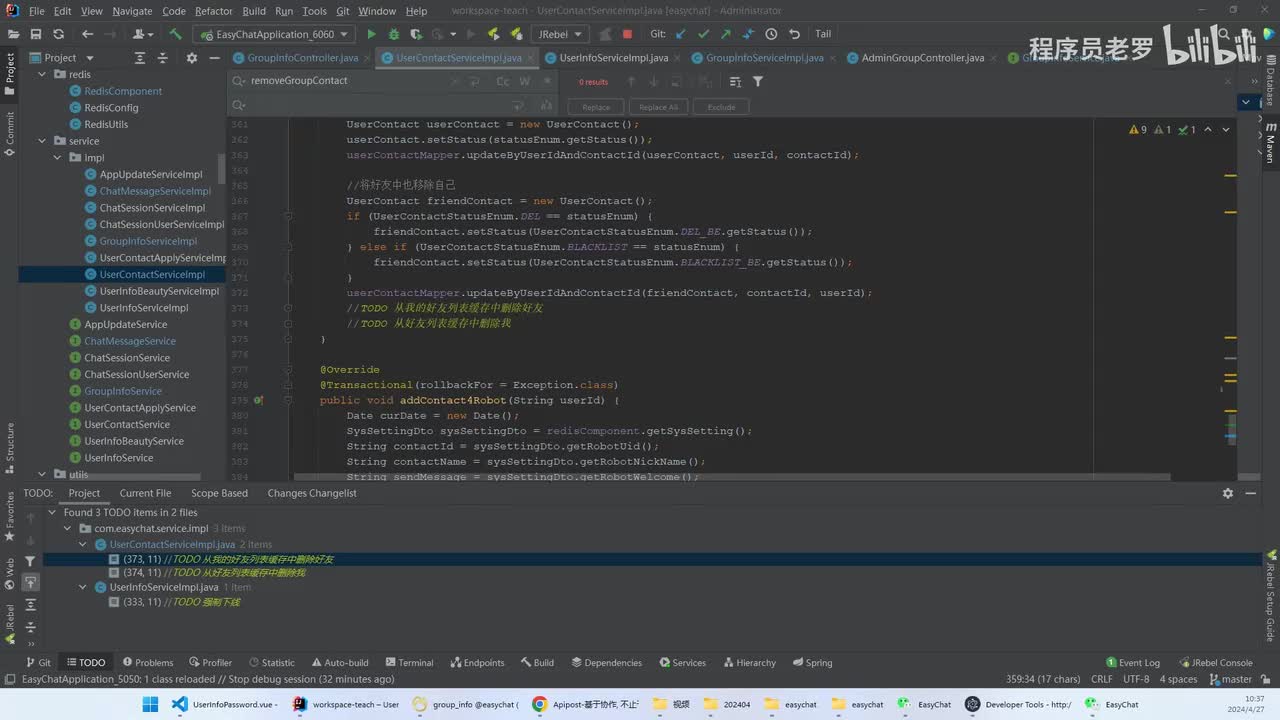Open Git history clock icon
The height and width of the screenshot is (720, 1280).
click(771, 34)
